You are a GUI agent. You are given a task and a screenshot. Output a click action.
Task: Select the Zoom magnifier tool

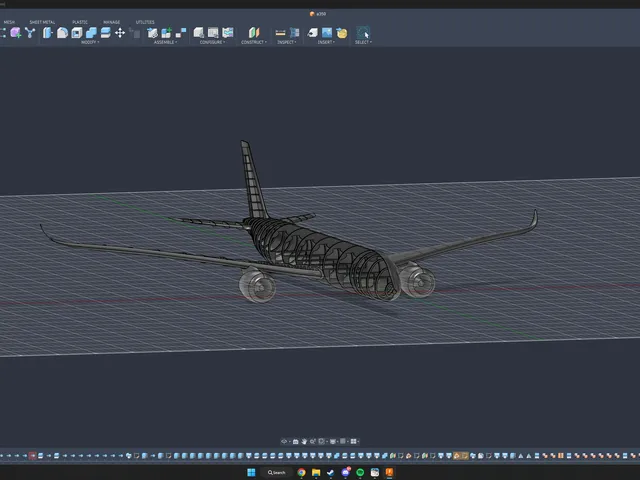(x=313, y=441)
